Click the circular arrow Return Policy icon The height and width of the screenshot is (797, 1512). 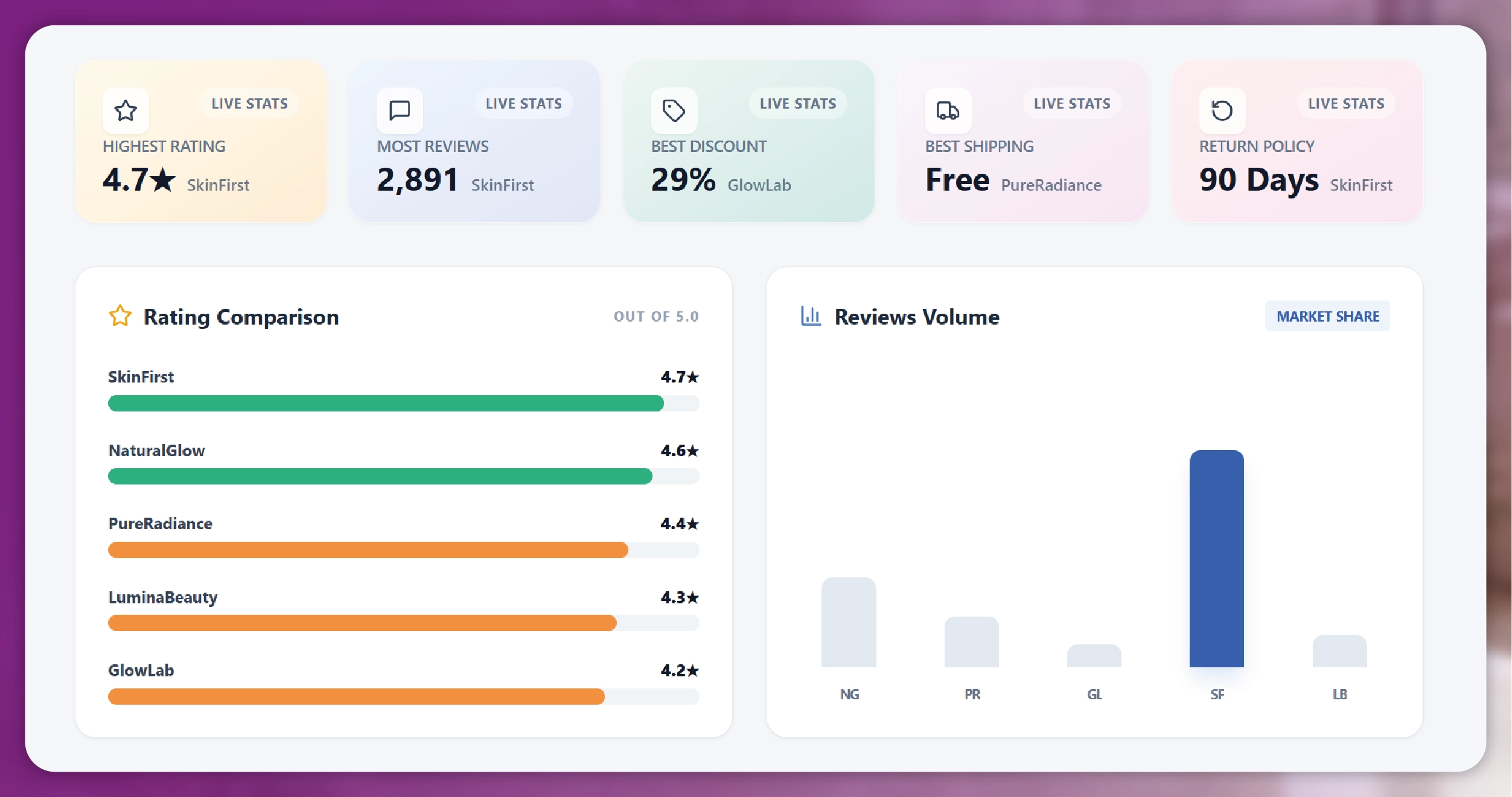[x=1222, y=110]
